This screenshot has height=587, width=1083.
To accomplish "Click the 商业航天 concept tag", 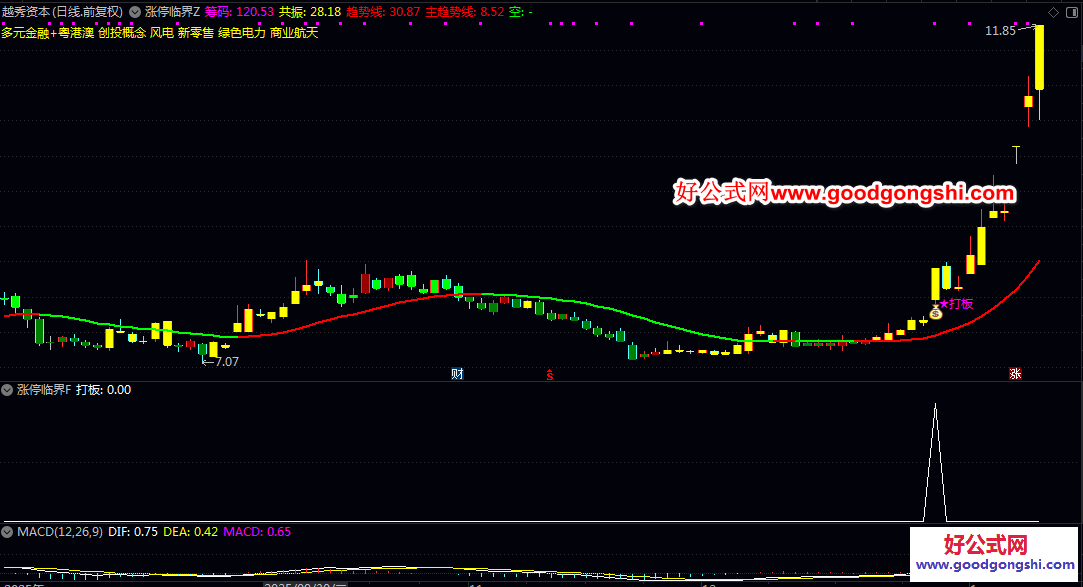I will (294, 32).
